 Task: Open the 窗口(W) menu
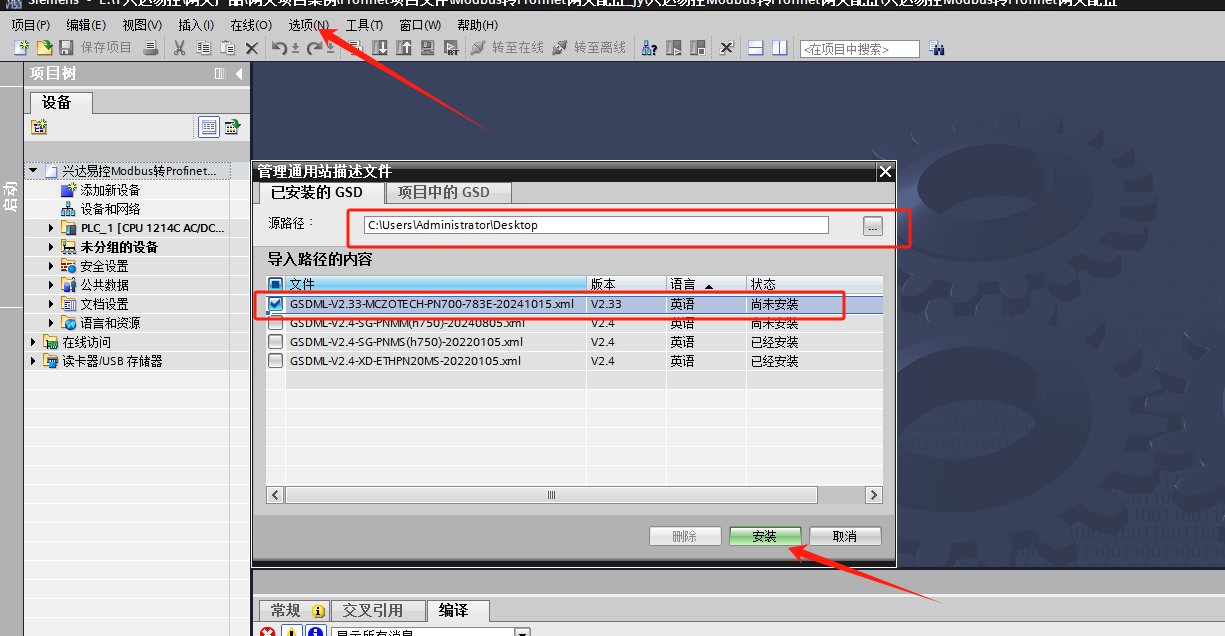(420, 25)
